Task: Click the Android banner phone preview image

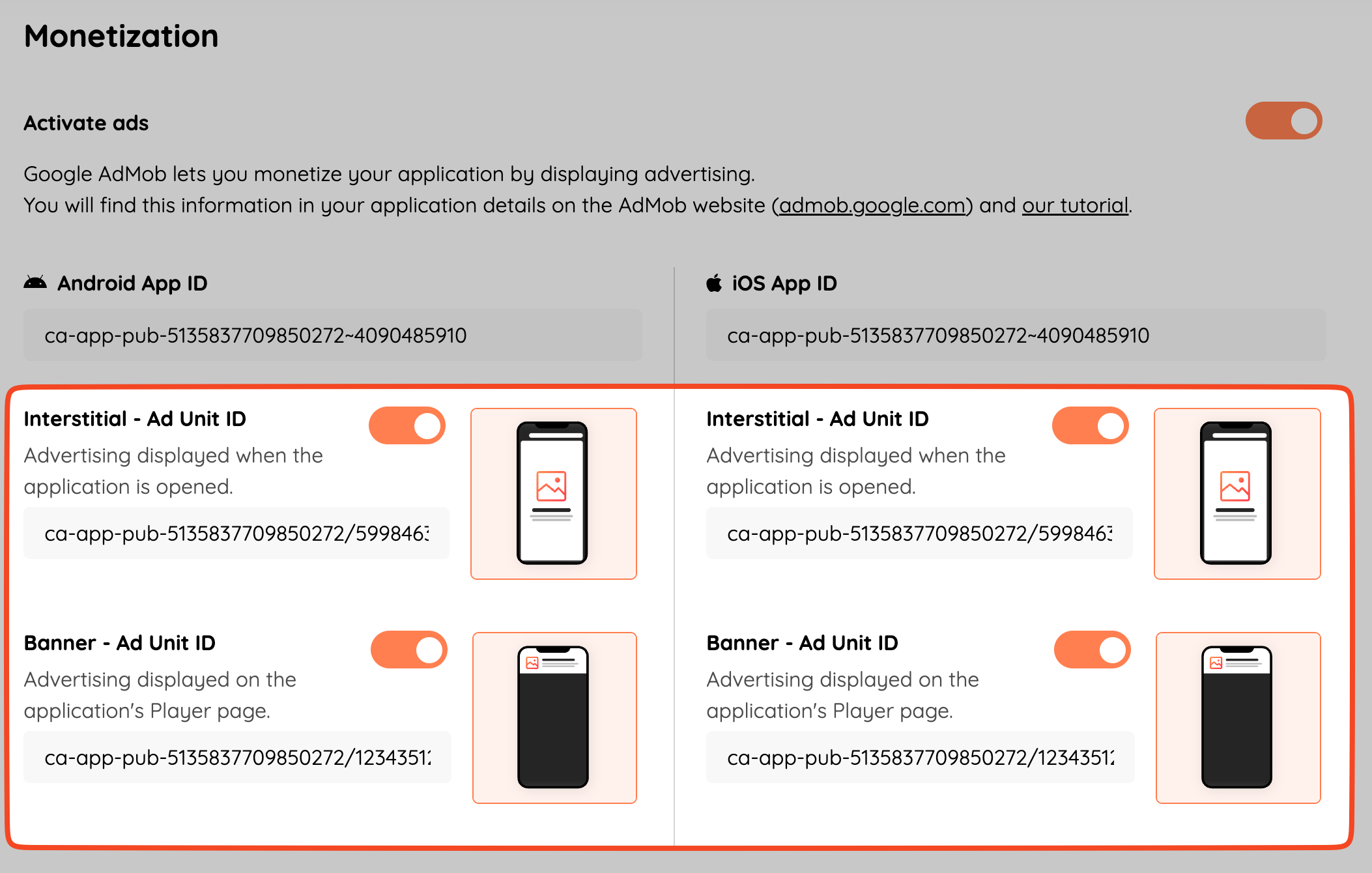Action: [x=554, y=717]
